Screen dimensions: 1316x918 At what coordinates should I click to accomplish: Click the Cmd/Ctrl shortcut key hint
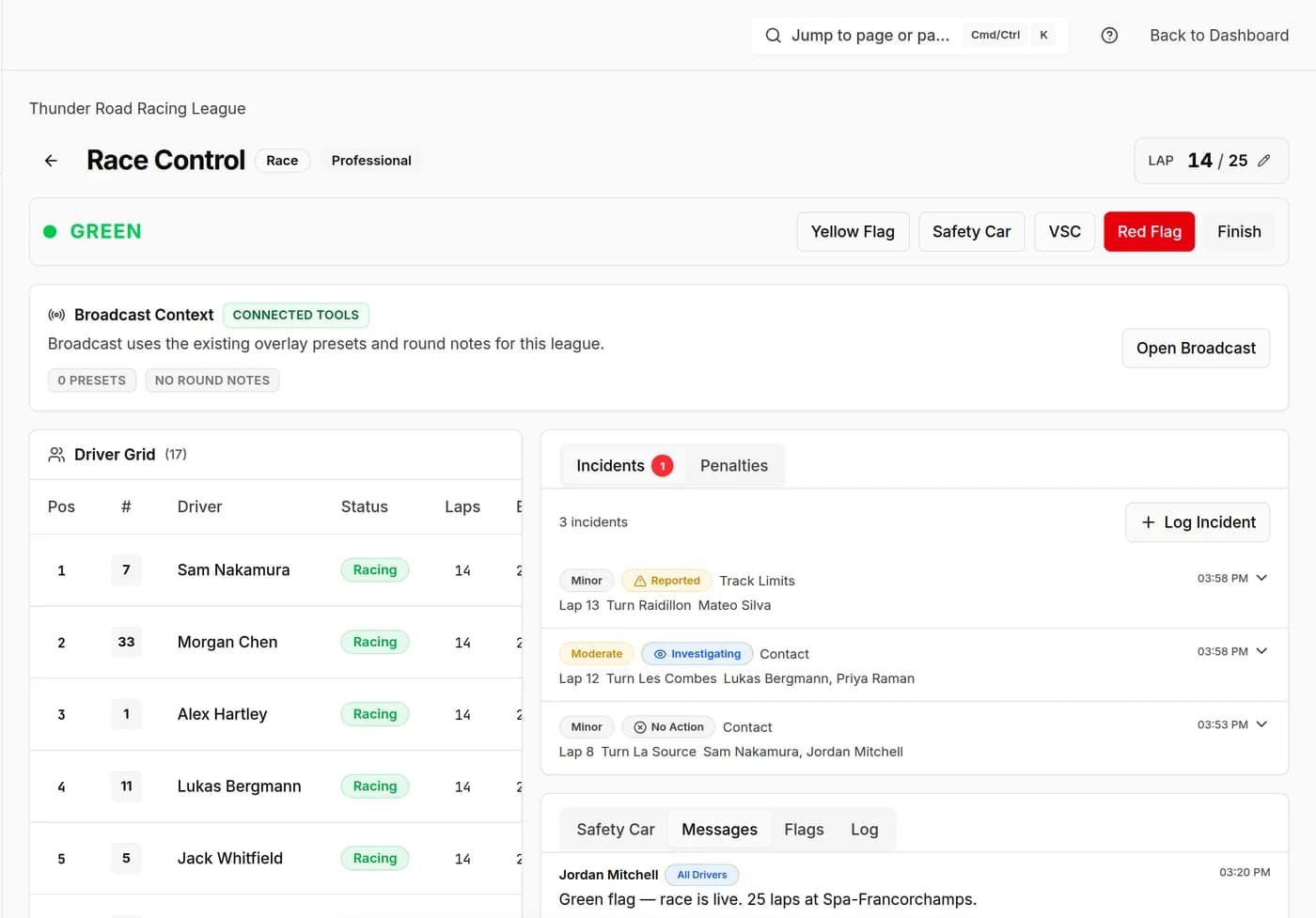[995, 36]
